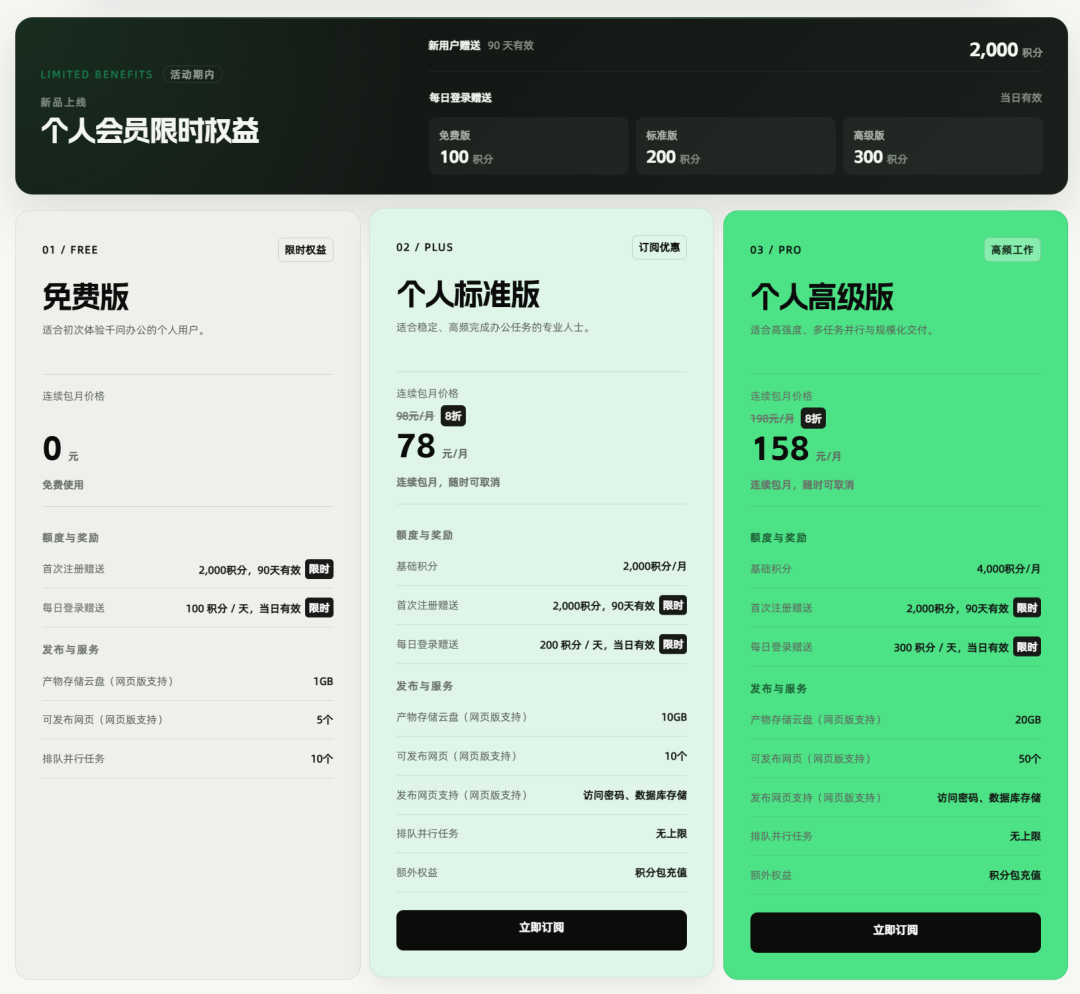This screenshot has height=994, width=1080.
Task: Click the crossed-out 198元/月 original price
Action: [772, 419]
